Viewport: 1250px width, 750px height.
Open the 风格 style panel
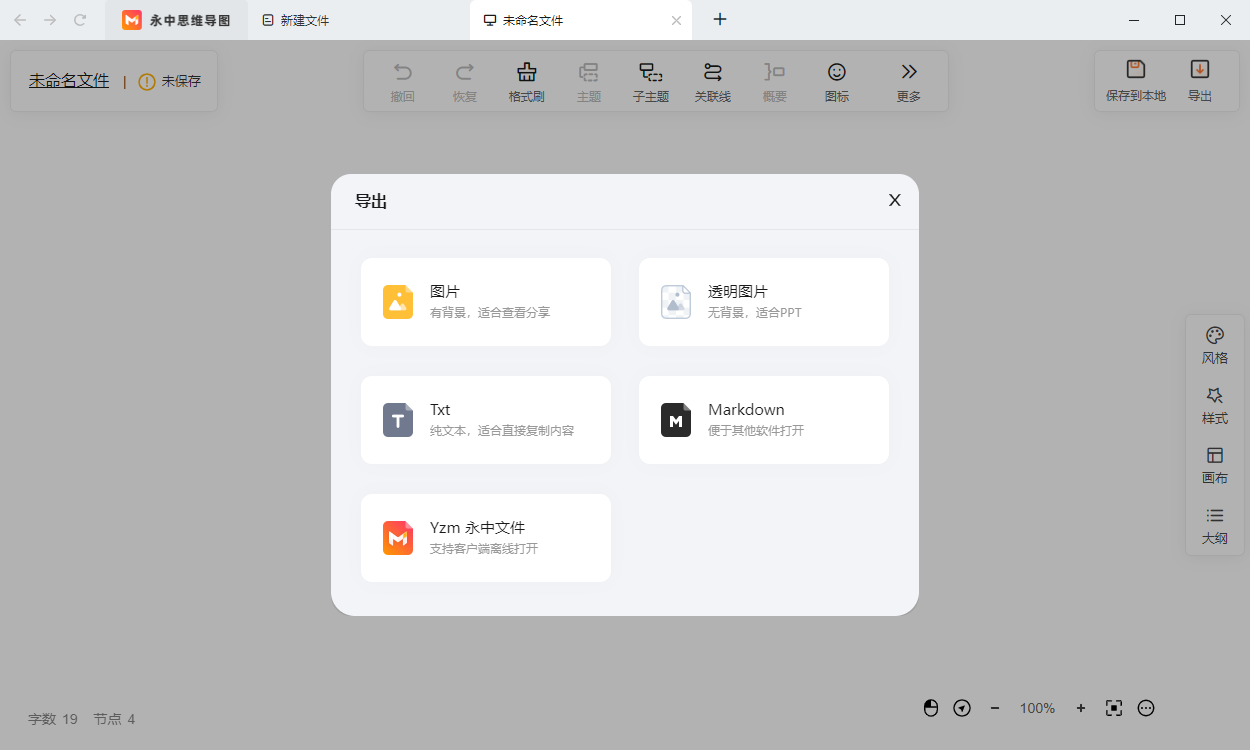(x=1214, y=345)
